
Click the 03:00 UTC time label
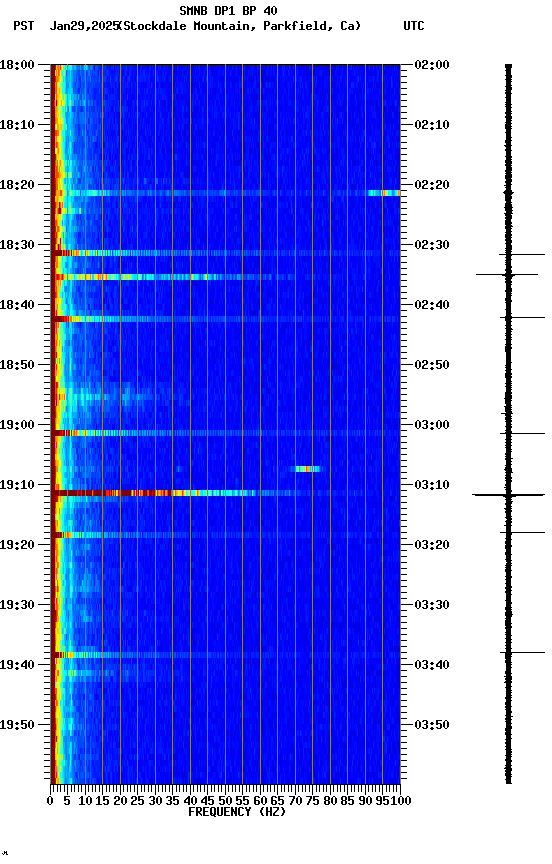point(432,425)
